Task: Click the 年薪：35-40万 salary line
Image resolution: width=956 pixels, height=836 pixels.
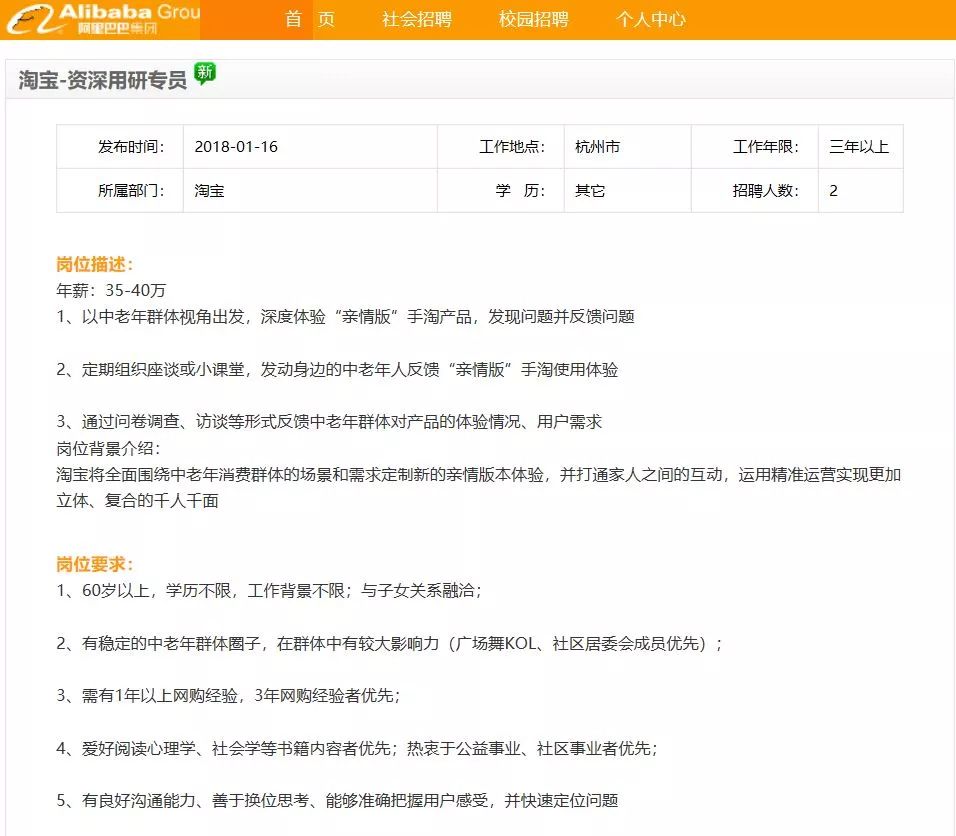Action: tap(111, 290)
